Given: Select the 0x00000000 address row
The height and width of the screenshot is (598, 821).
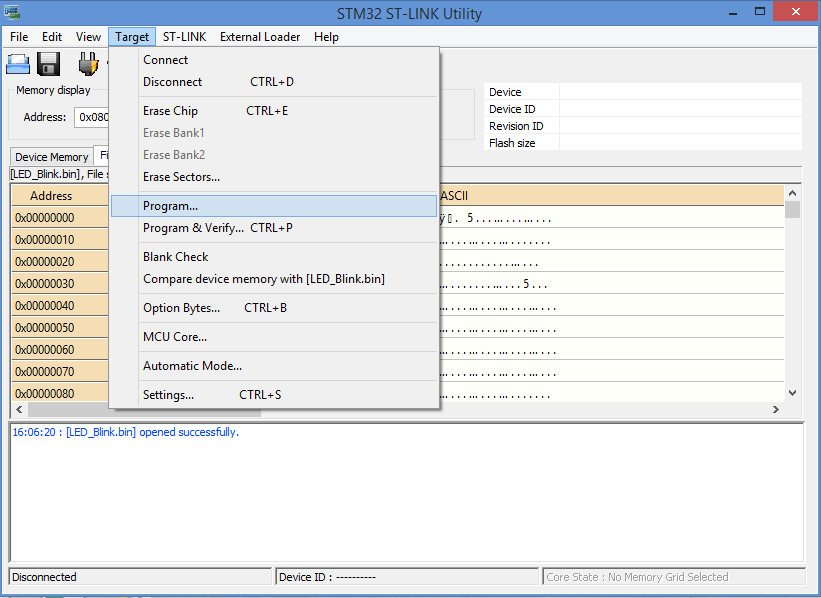Looking at the screenshot, I should (60, 217).
